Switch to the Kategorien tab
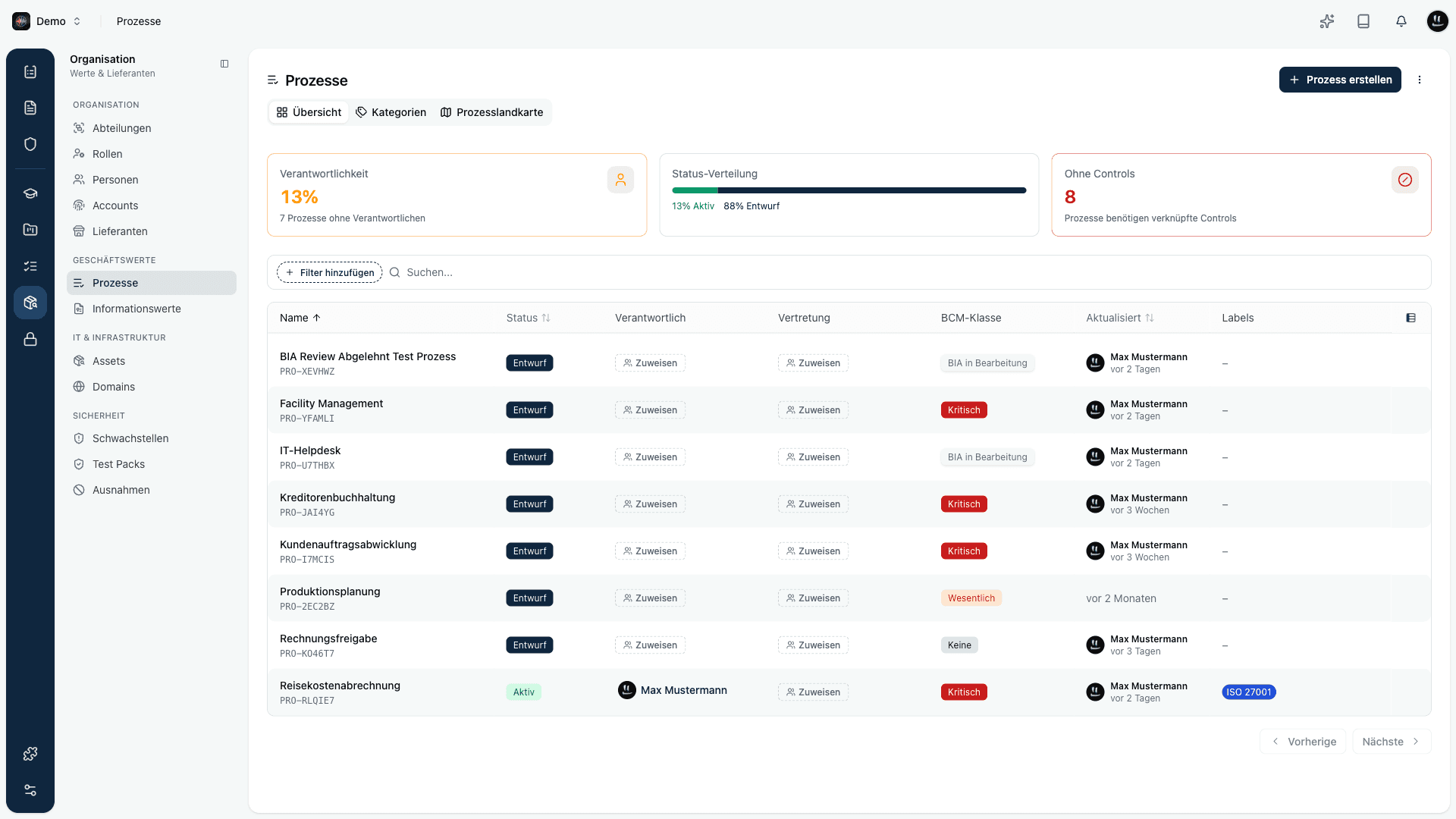 [x=391, y=112]
